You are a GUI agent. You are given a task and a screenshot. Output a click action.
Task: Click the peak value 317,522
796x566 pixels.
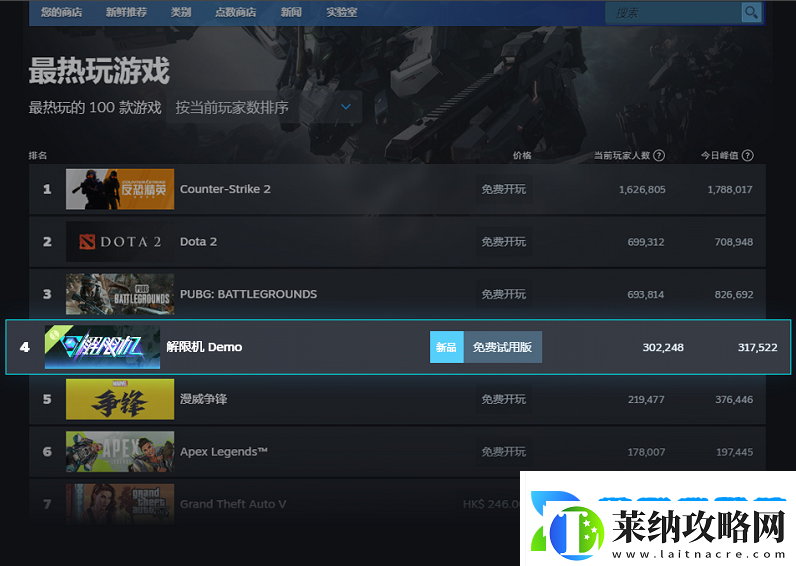pos(757,347)
